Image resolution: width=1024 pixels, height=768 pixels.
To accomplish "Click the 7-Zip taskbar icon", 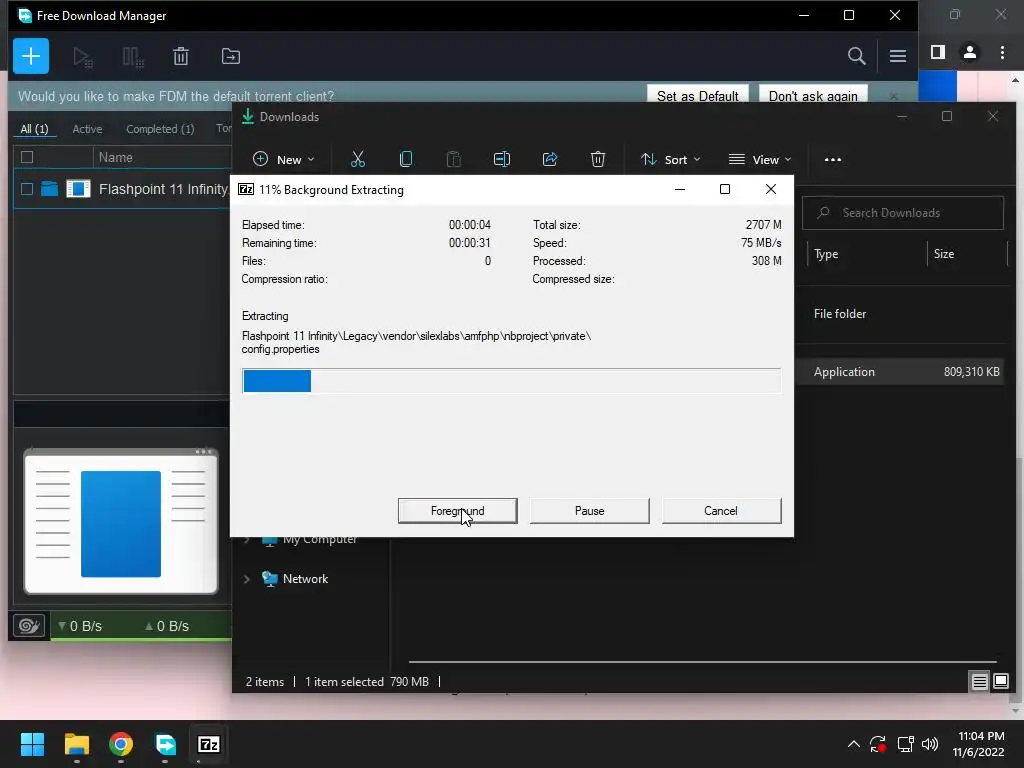I will point(209,744).
